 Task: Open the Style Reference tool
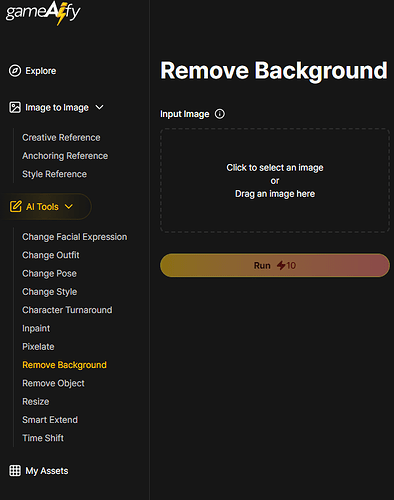coord(54,174)
